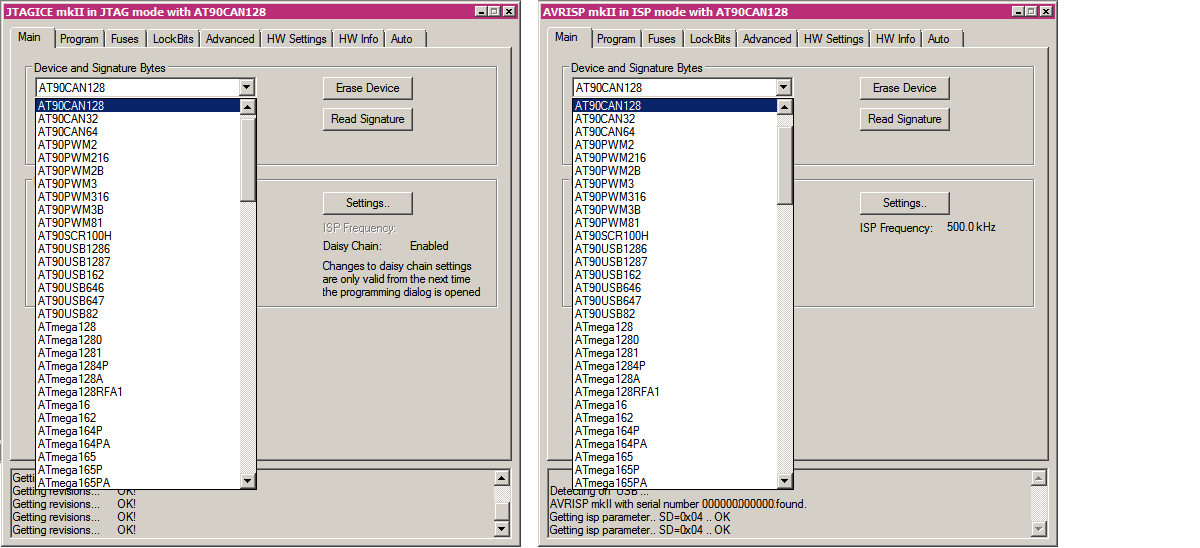Open Advanced tab in AVRISP mkII window
1200x548 pixels.
pyautogui.click(x=767, y=39)
